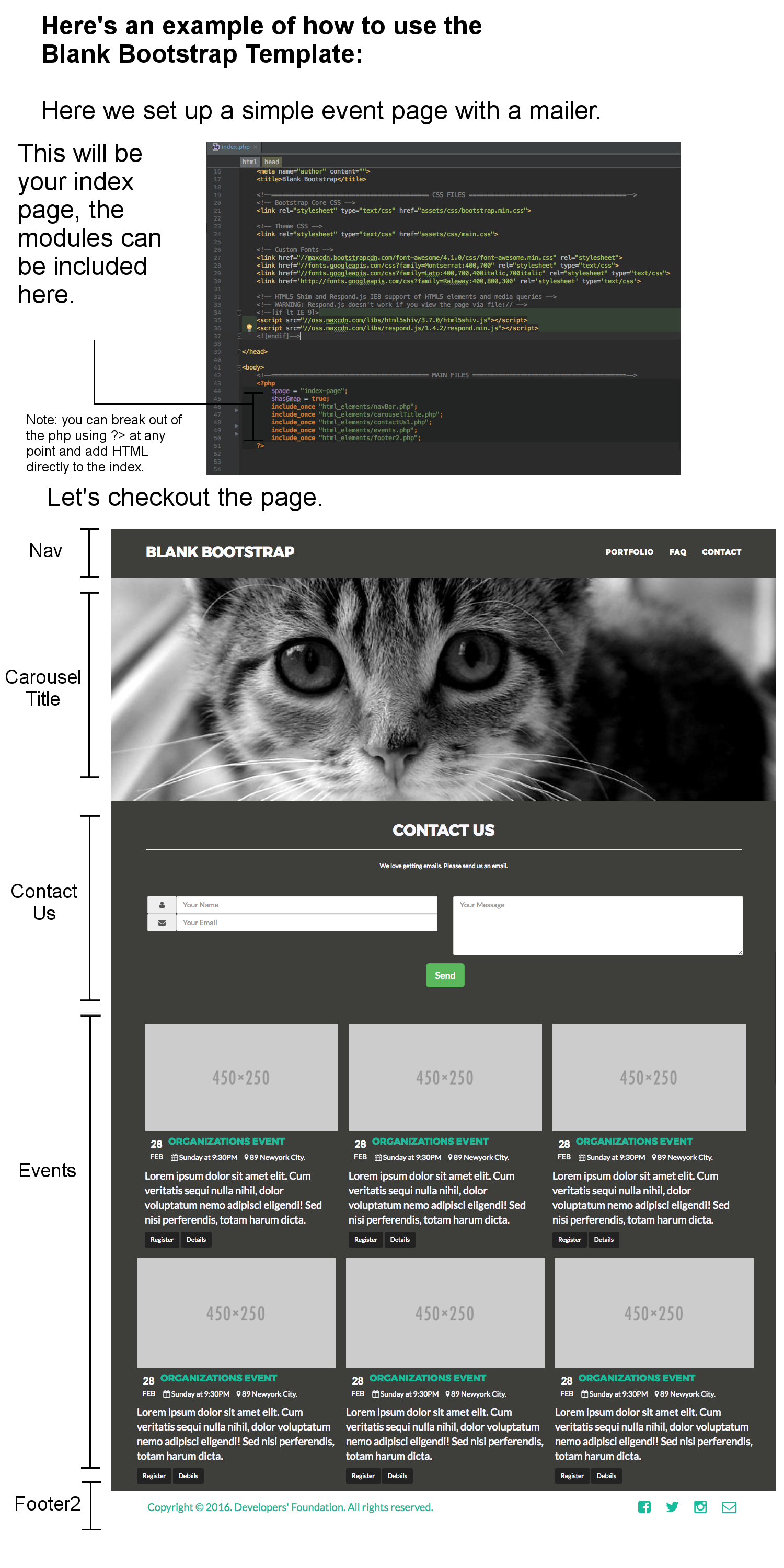Click the kitten carousel image
This screenshot has width=784, height=1568.
443,689
